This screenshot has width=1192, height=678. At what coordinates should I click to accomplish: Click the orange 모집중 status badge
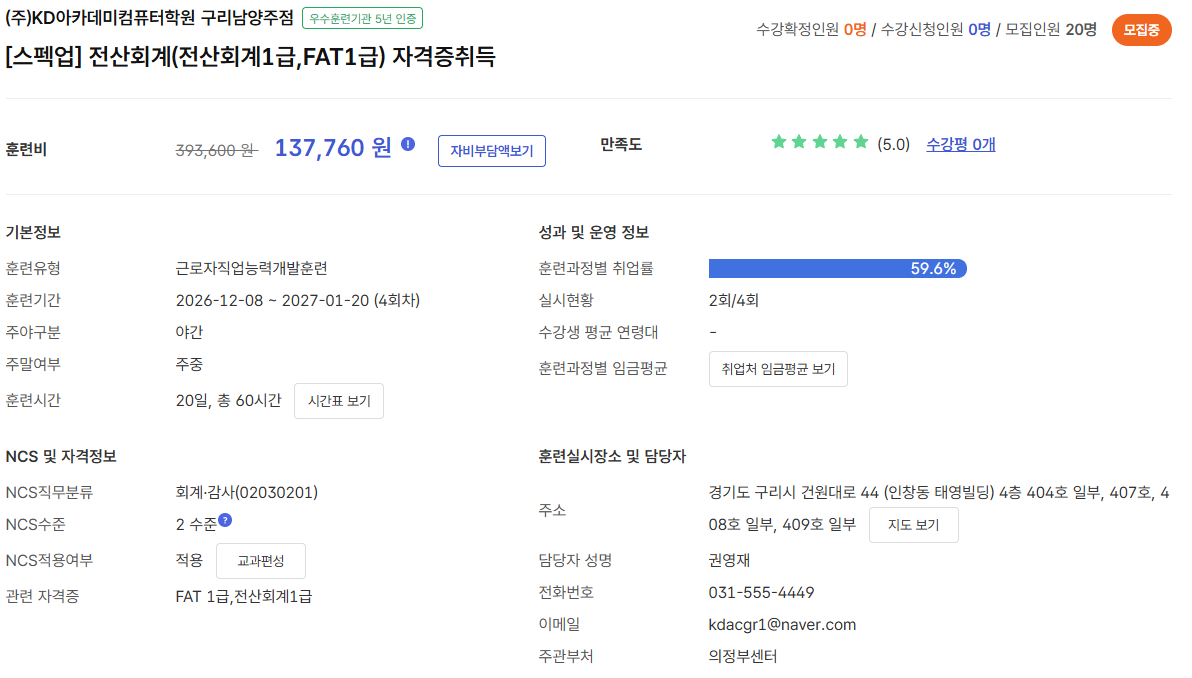point(1142,30)
